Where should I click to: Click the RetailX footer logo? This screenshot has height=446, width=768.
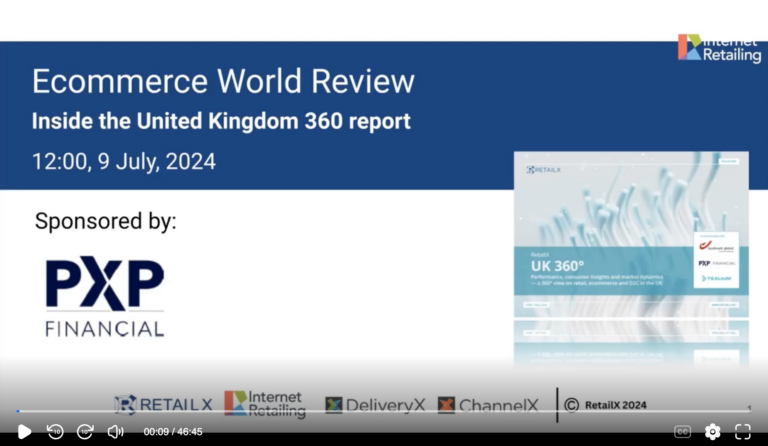164,405
